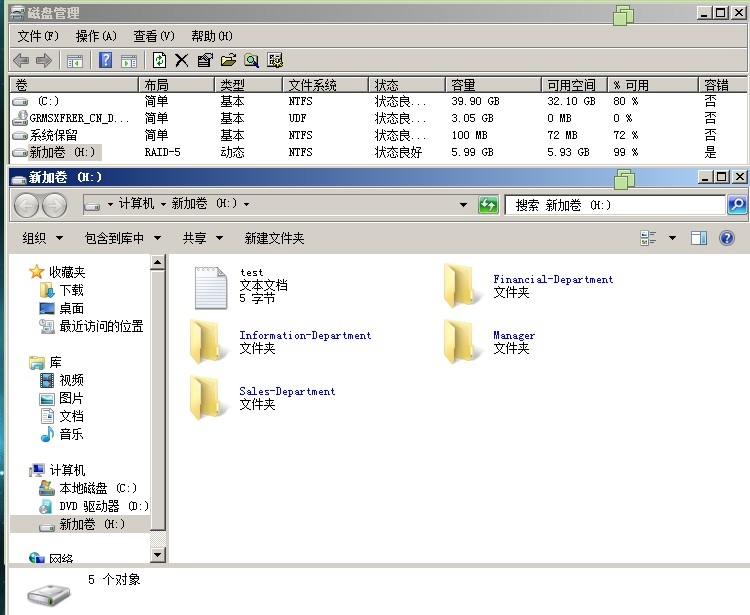Screen dimensions: 750x615
Task: Click the back arrow in Disk Management toolbar
Action: click(x=21, y=60)
